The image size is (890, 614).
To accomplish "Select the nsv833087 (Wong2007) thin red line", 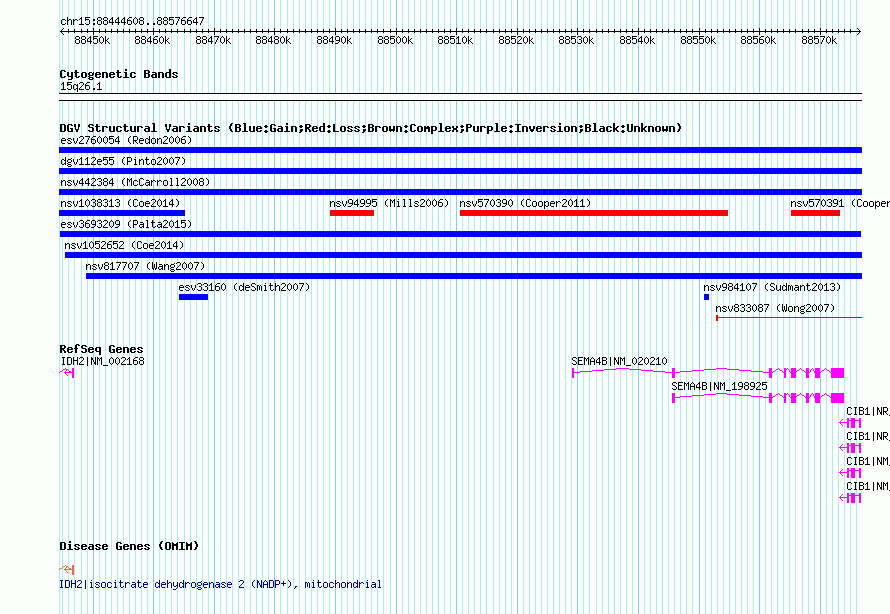I will [789, 318].
